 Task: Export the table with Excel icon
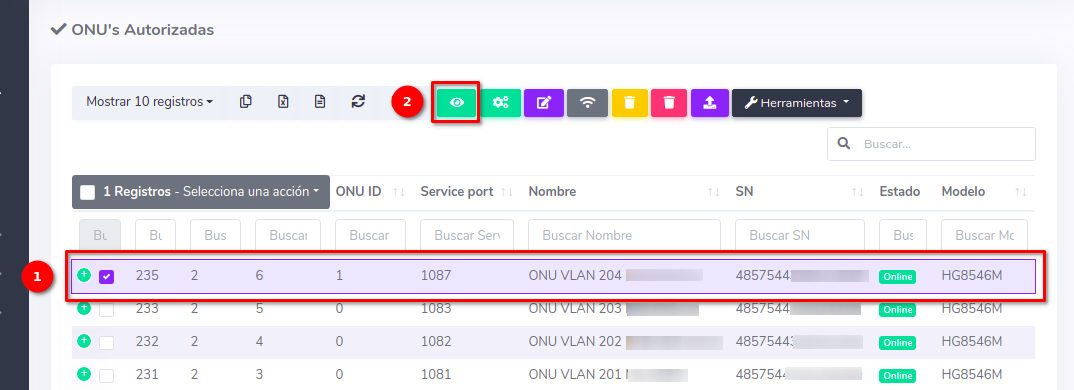pos(283,101)
